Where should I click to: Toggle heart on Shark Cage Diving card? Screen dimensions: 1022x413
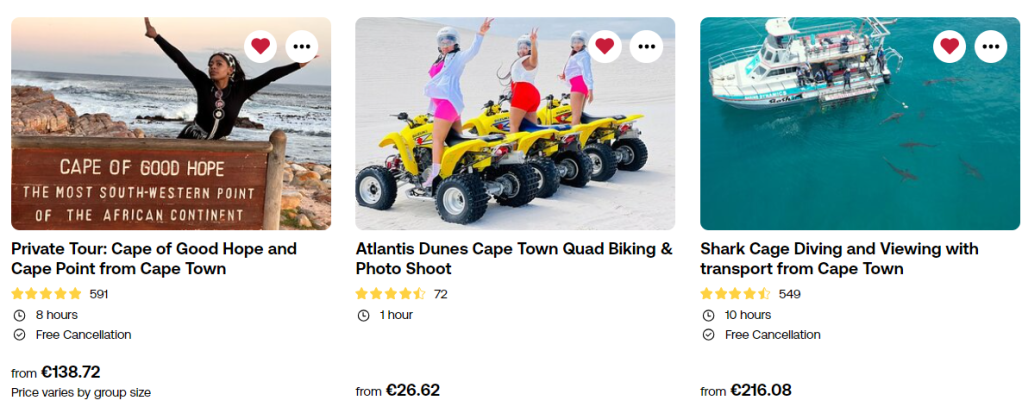coord(949,46)
